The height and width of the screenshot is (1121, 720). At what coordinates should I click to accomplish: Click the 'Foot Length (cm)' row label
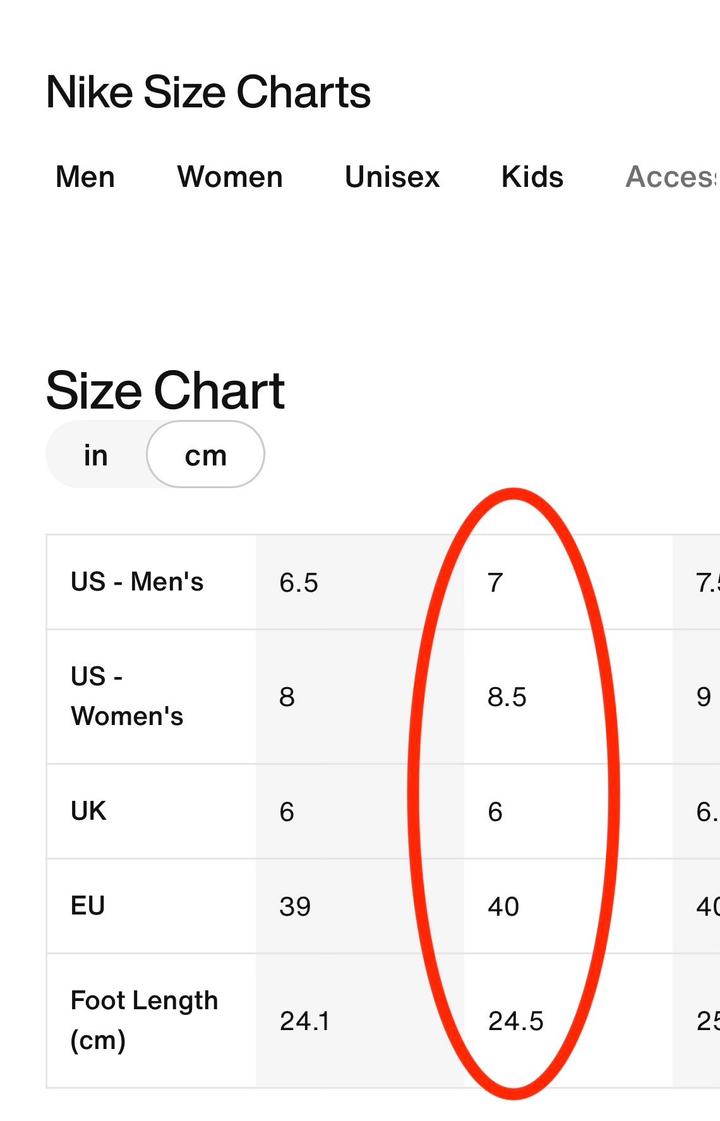click(144, 1020)
